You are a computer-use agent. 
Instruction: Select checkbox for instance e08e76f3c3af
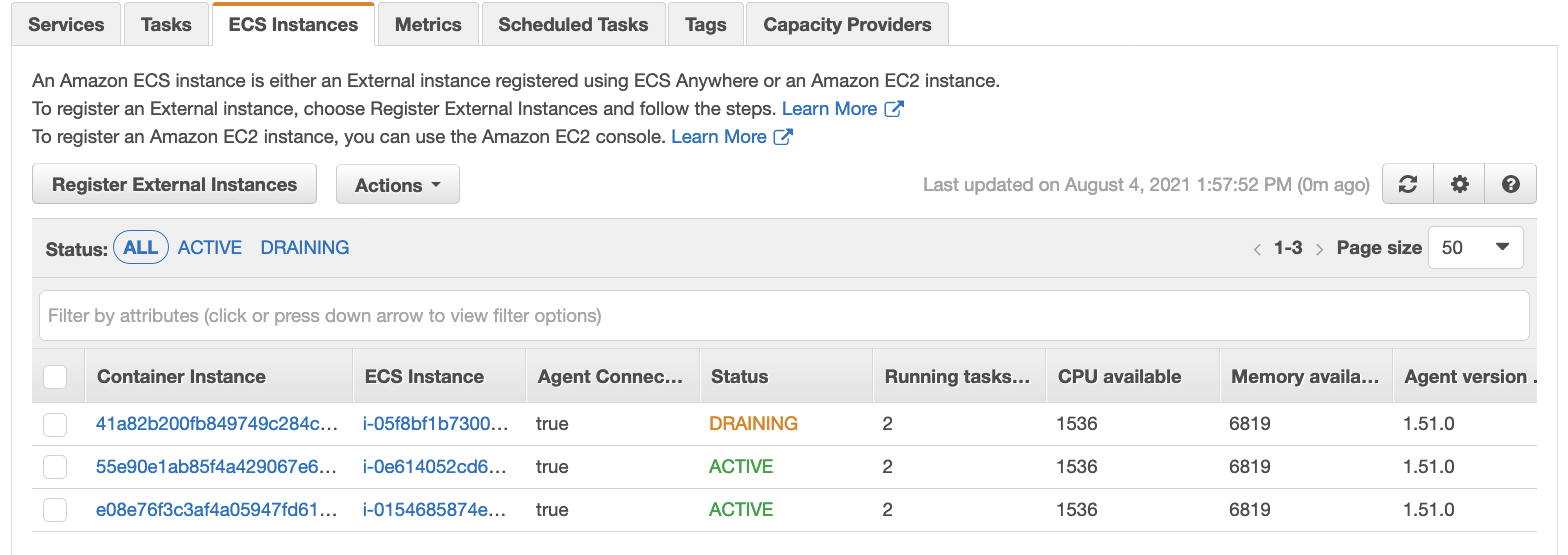[x=55, y=510]
